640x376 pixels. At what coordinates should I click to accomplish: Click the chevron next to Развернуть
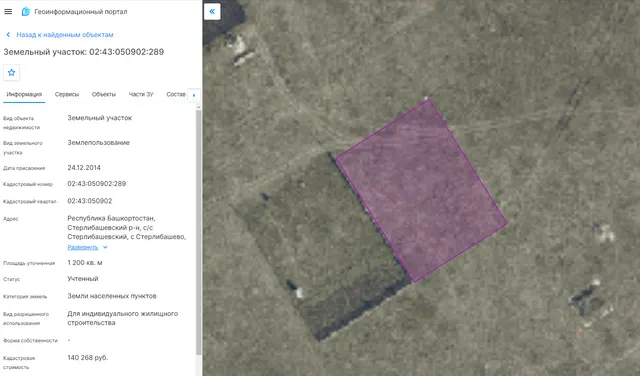coord(105,247)
